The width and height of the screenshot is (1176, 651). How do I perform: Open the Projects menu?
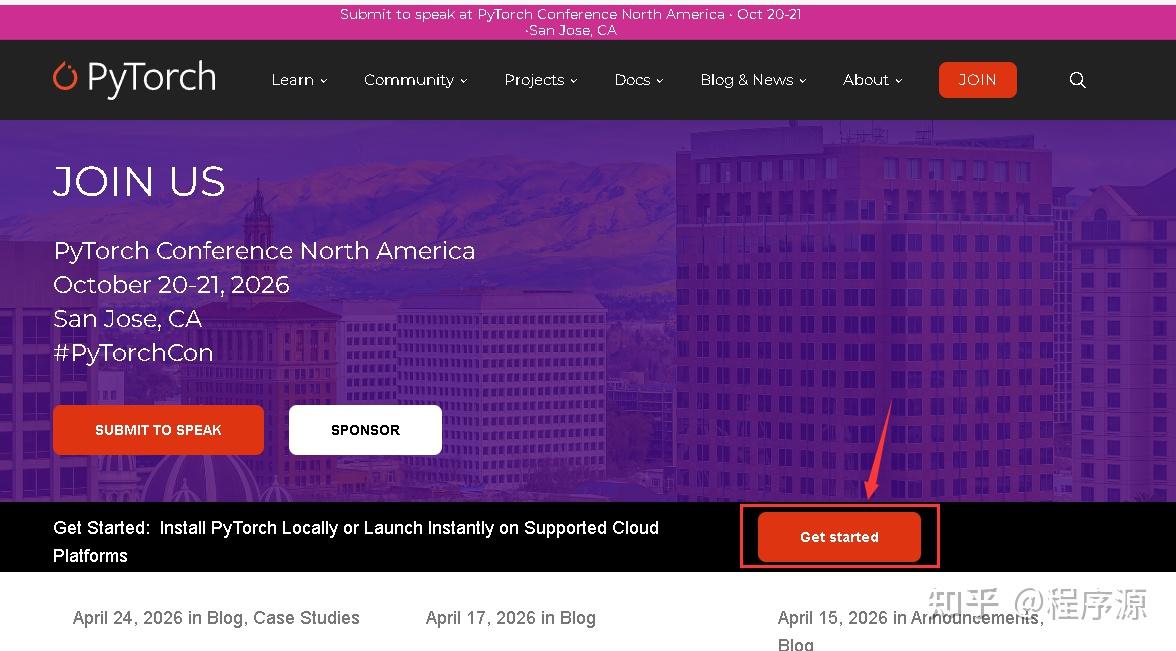[541, 80]
